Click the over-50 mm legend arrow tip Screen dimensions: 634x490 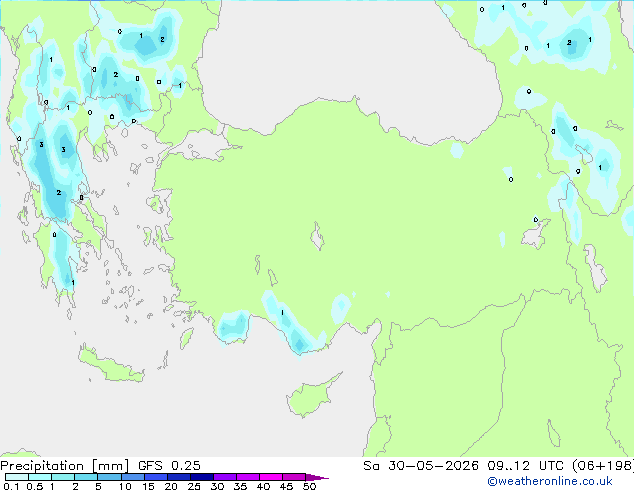(317, 477)
